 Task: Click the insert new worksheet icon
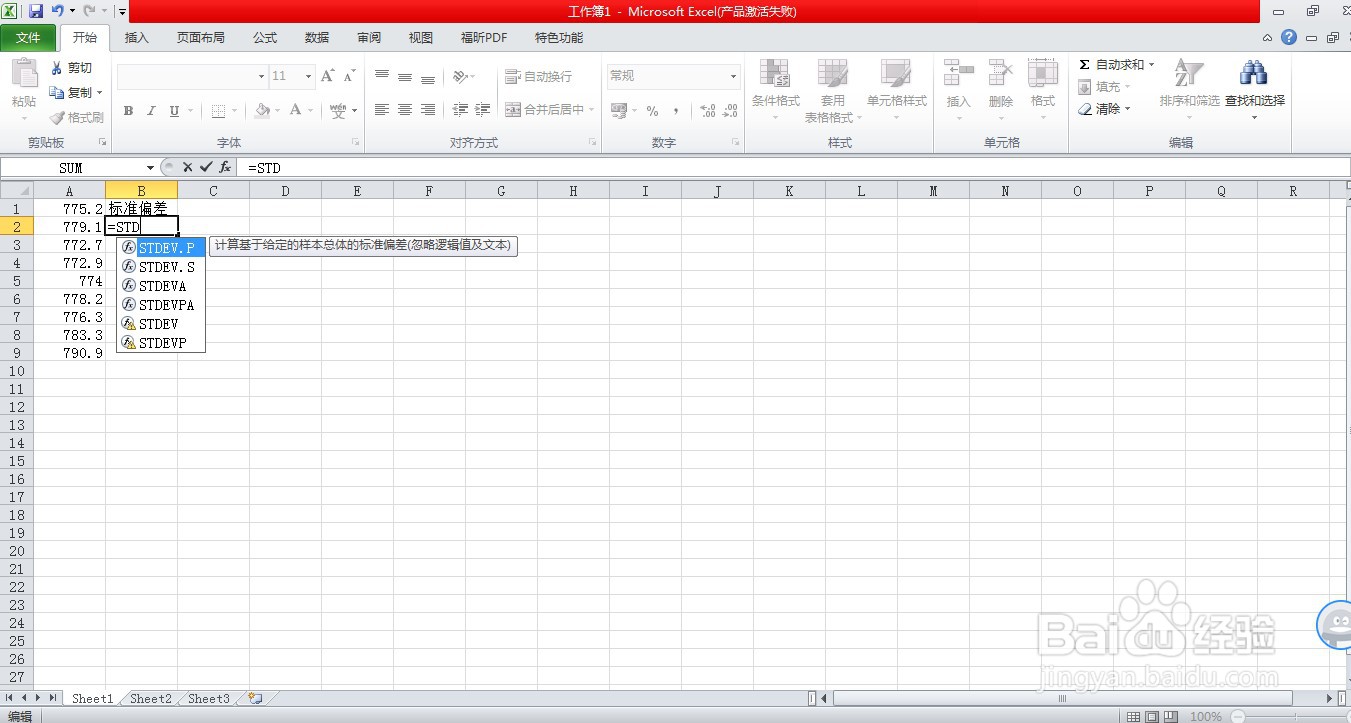pyautogui.click(x=255, y=699)
